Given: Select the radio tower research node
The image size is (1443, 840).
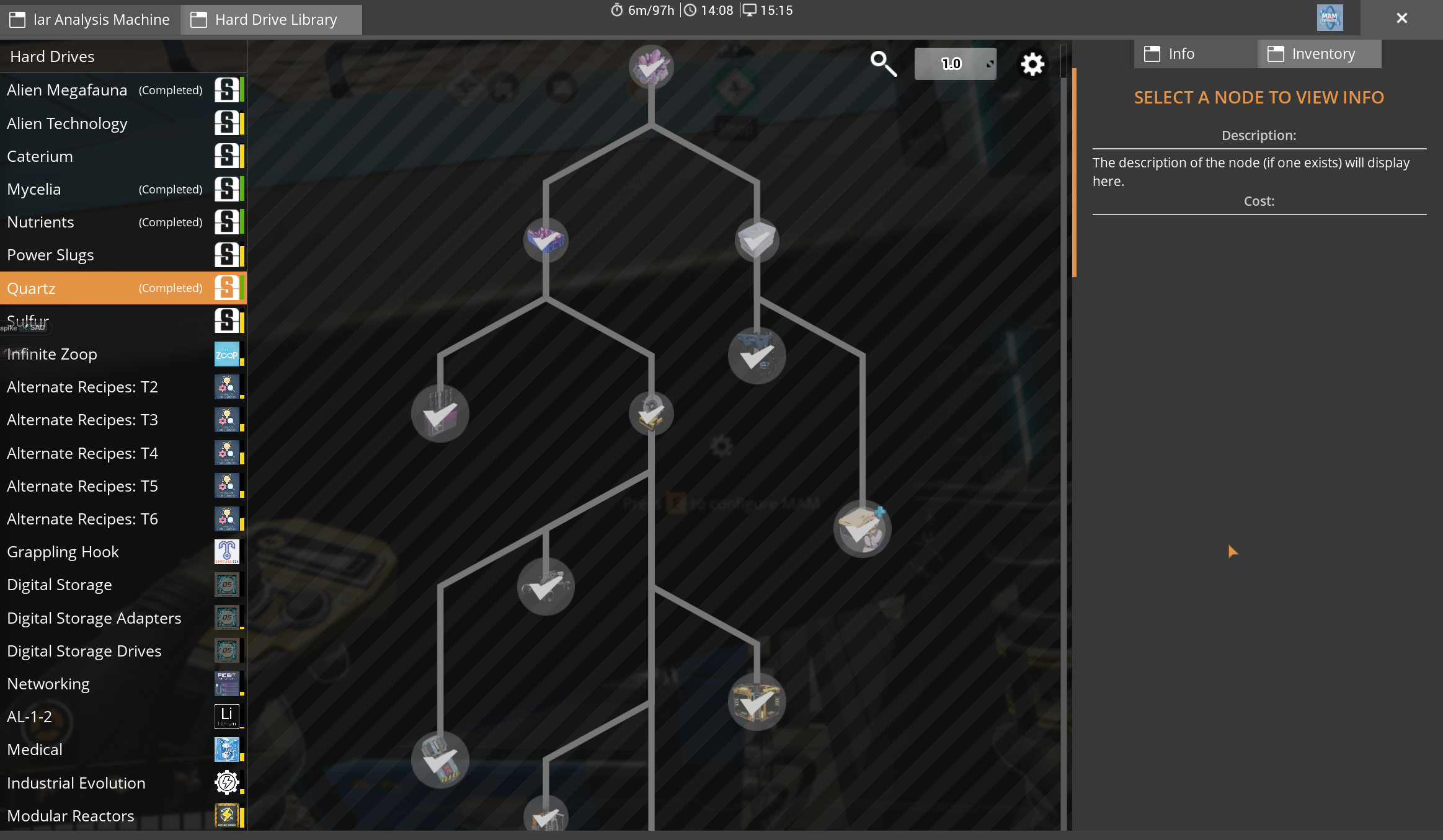Looking at the screenshot, I should [440, 759].
